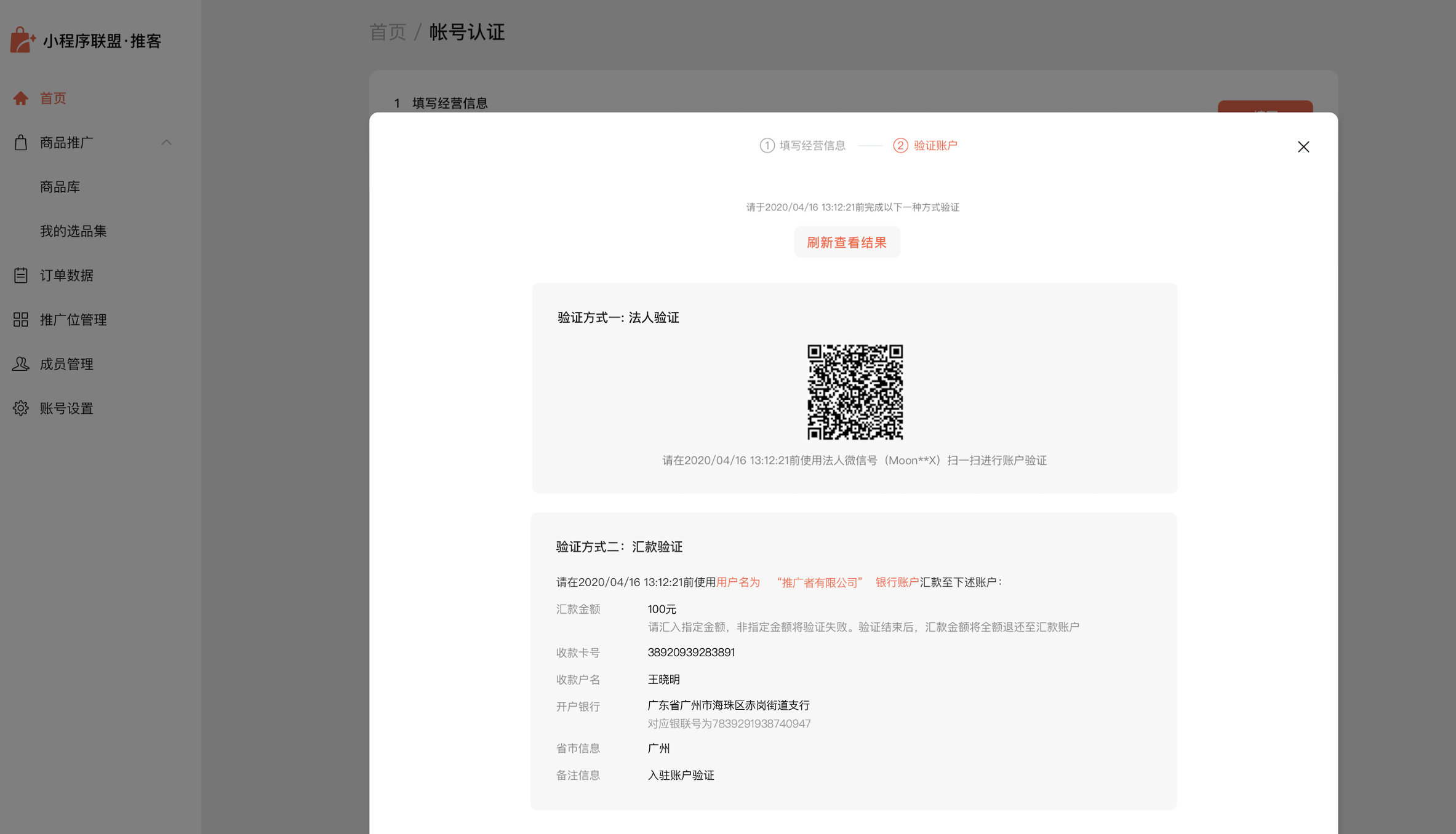Click the remittance amount 100元
Viewport: 1456px width, 834px height.
[662, 609]
